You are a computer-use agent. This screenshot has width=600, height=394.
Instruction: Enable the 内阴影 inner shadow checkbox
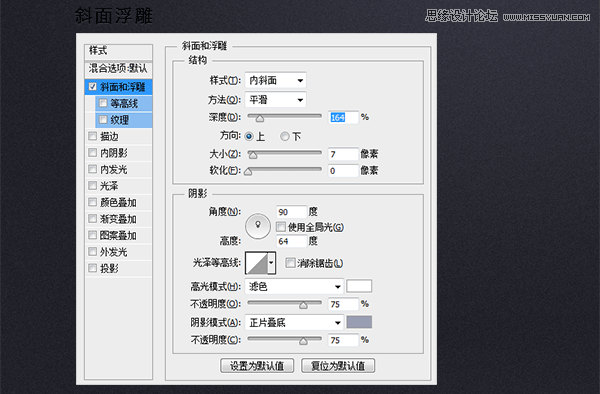[x=93, y=152]
